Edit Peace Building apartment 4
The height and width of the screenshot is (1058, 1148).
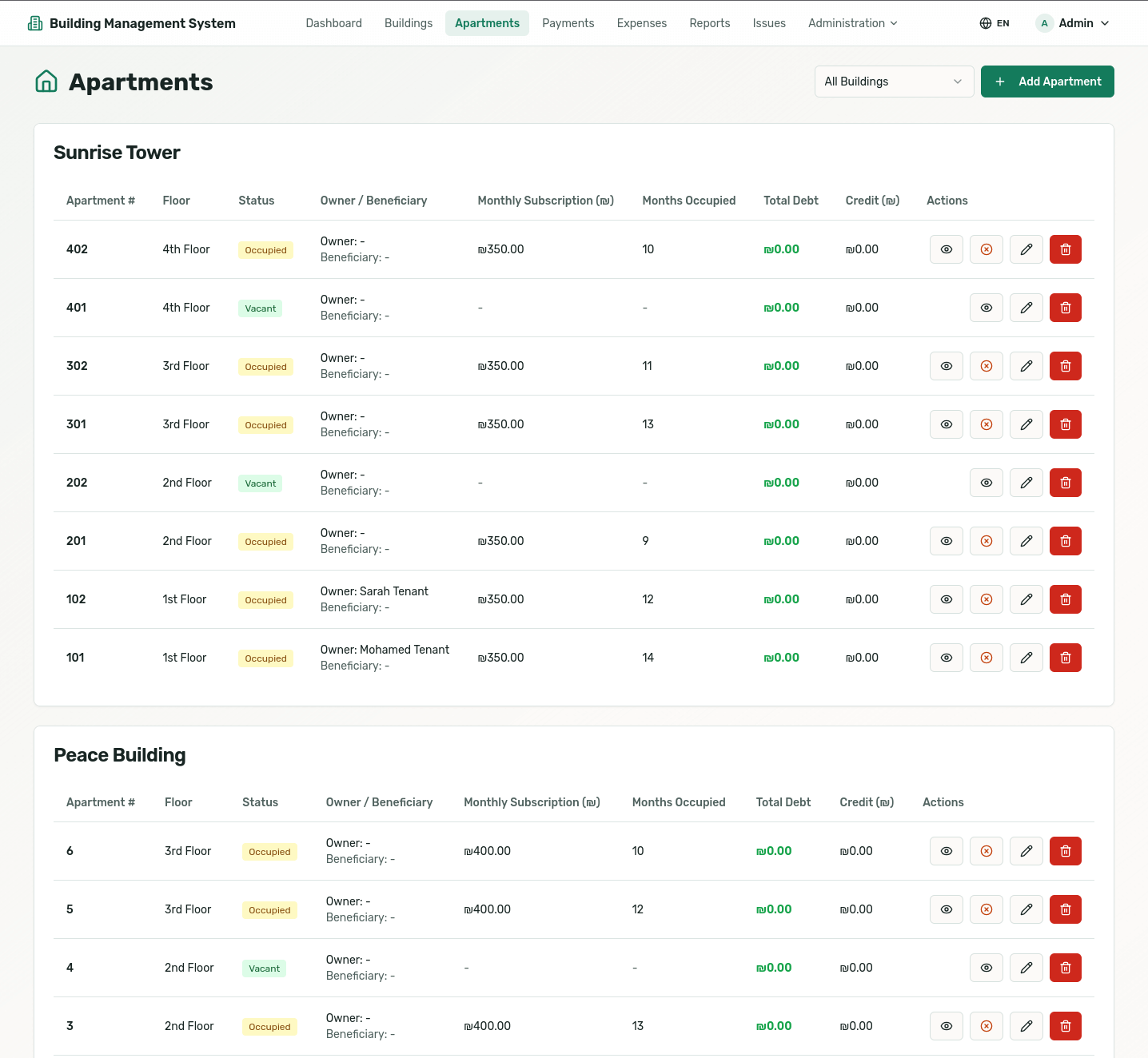click(1026, 968)
